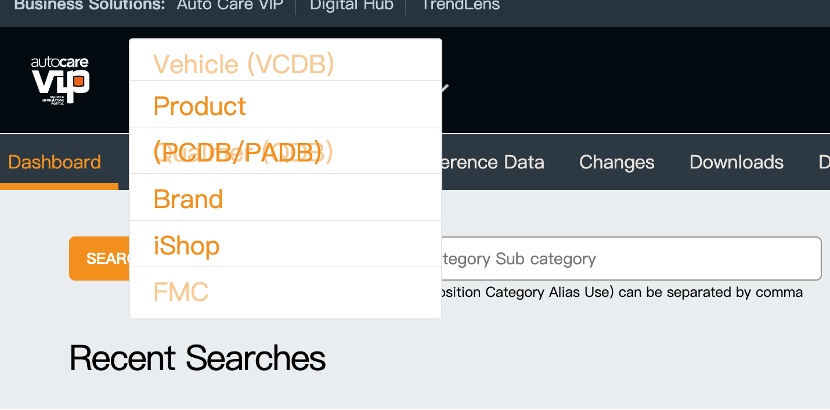Open the Auto Care VIP business link
The height and width of the screenshot is (410, 830).
tap(230, 5)
